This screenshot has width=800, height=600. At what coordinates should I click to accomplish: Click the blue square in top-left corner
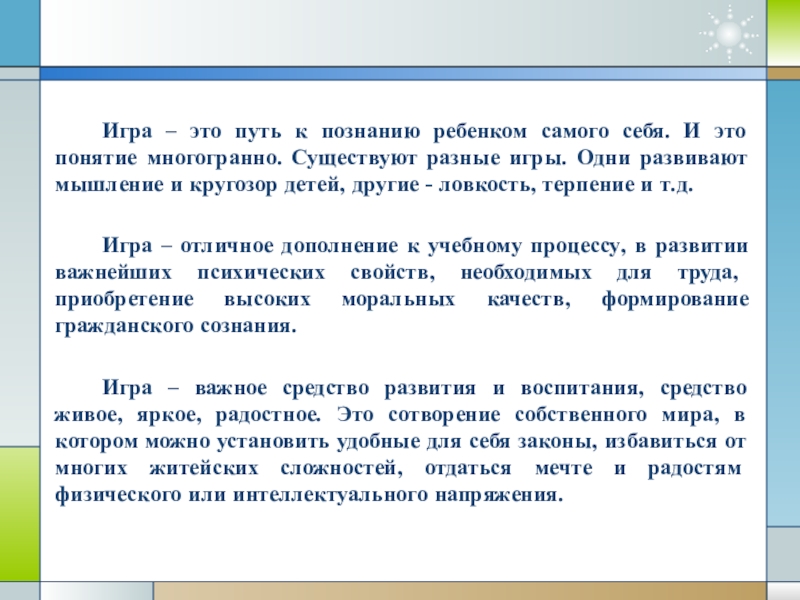pyautogui.click(x=19, y=33)
